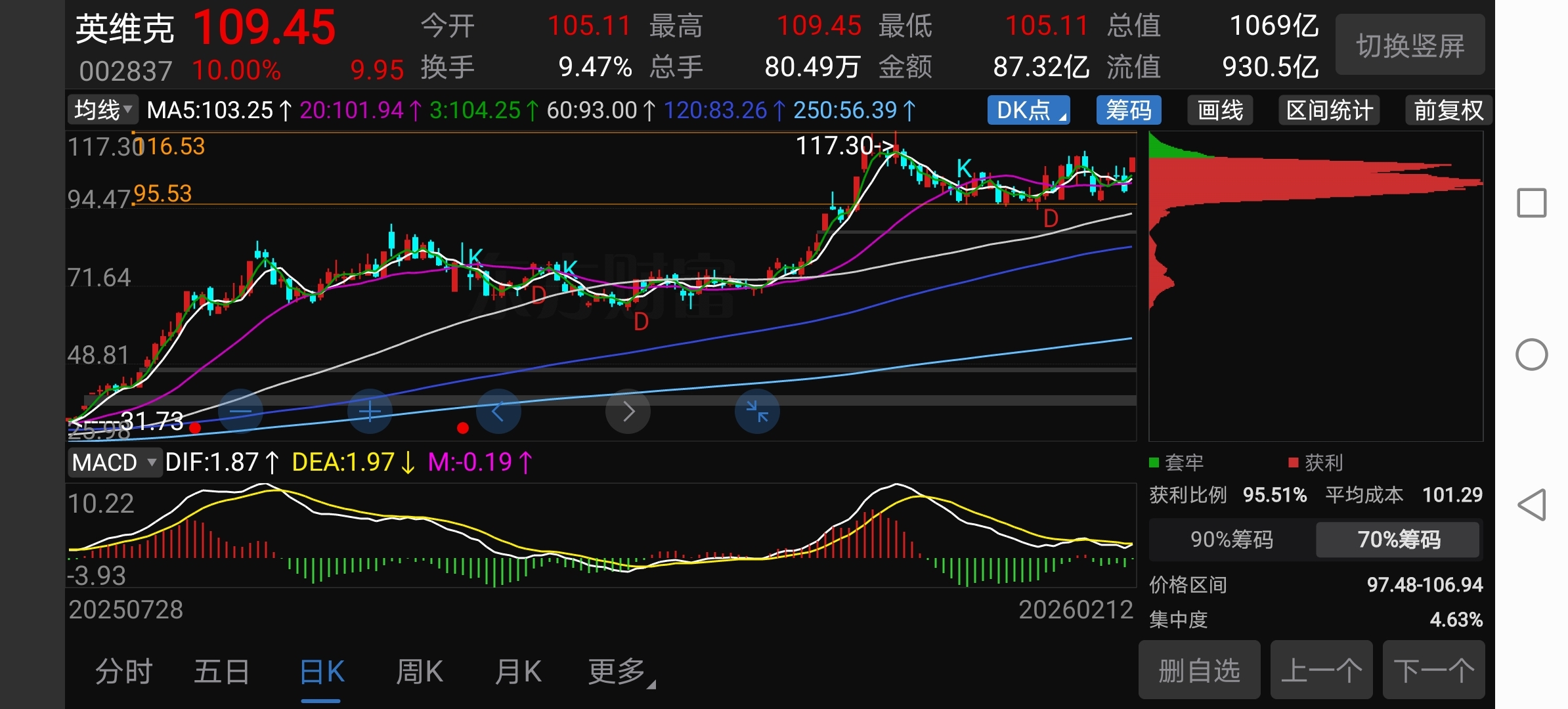Switch to the 周K tab
This screenshot has height=709, width=1568.
pos(419,672)
